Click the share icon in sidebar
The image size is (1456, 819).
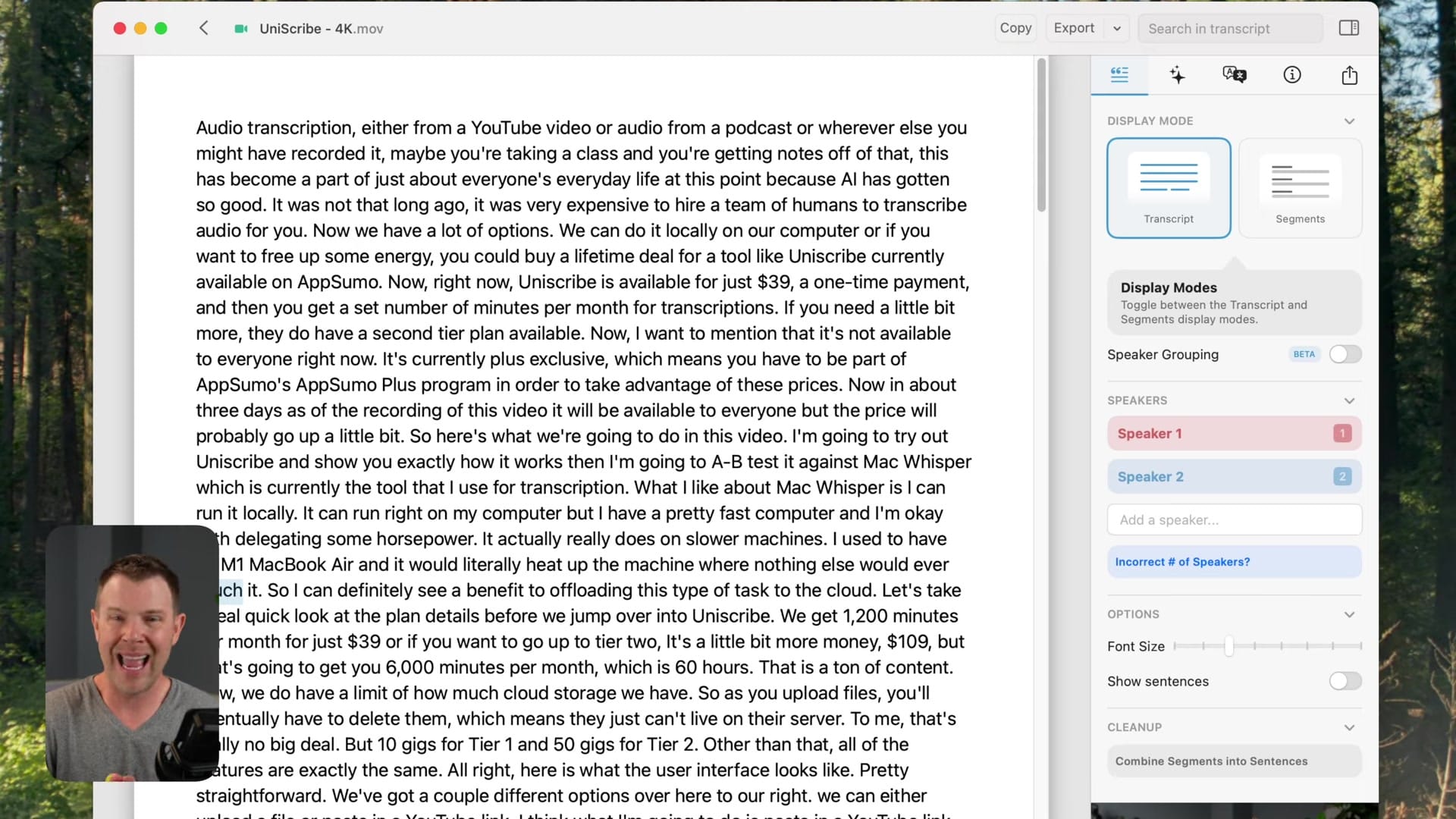pos(1349,74)
